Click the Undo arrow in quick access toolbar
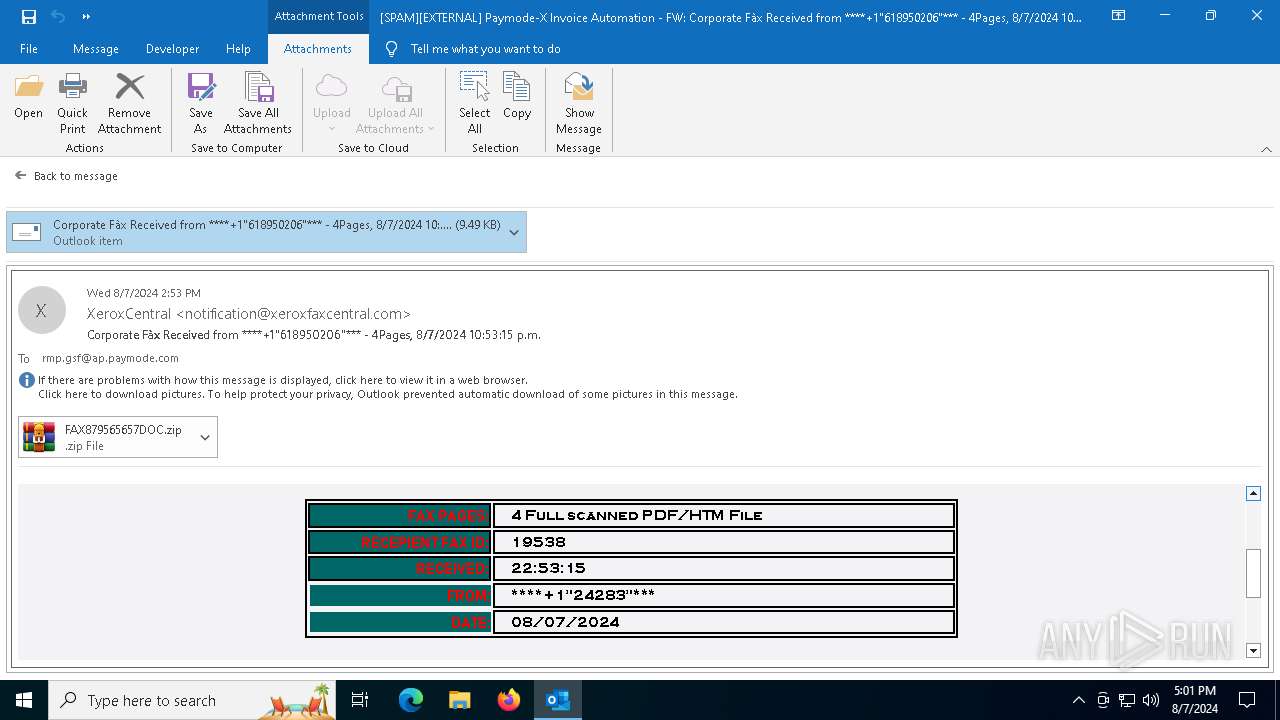 tap(58, 16)
